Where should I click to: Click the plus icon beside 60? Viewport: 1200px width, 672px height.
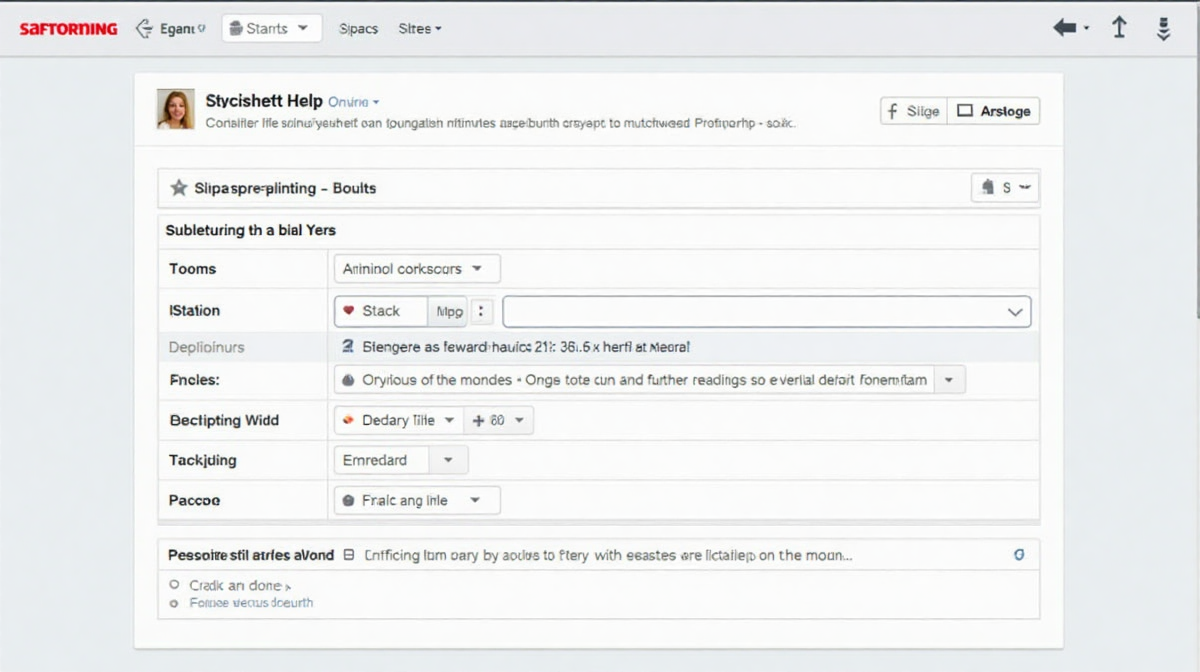click(x=478, y=421)
